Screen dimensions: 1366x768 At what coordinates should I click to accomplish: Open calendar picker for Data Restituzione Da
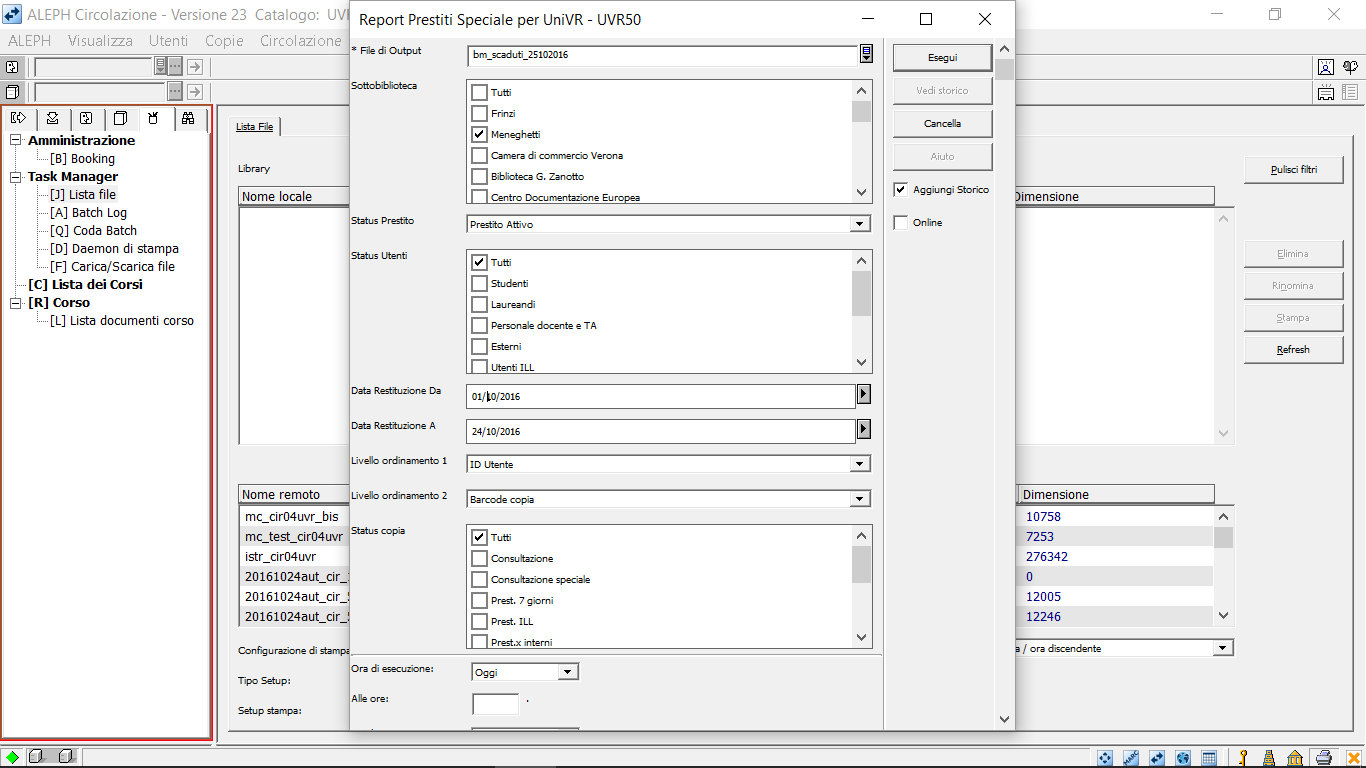click(x=864, y=395)
